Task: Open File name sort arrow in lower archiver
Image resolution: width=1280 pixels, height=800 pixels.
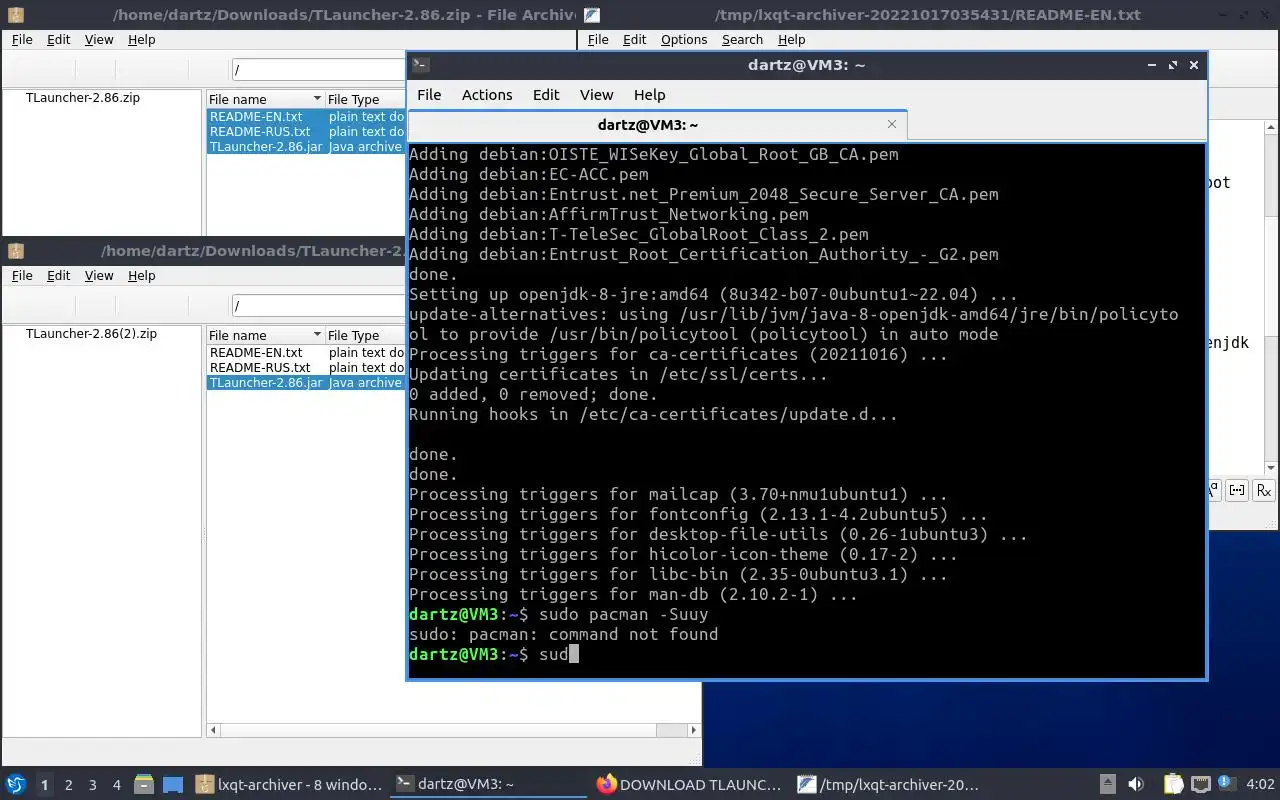Action: point(317,335)
